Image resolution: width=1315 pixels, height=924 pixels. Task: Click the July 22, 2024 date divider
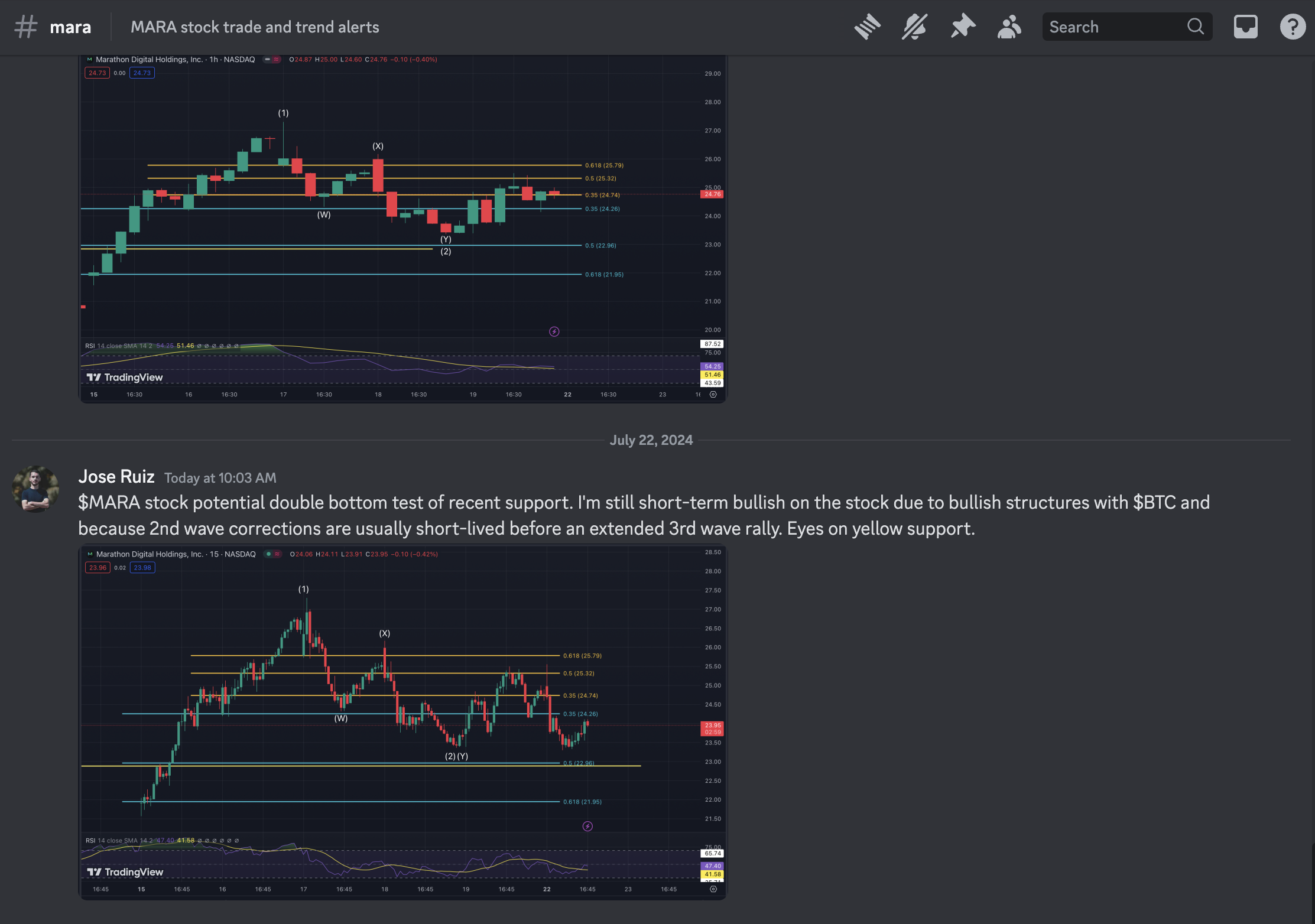tap(651, 440)
